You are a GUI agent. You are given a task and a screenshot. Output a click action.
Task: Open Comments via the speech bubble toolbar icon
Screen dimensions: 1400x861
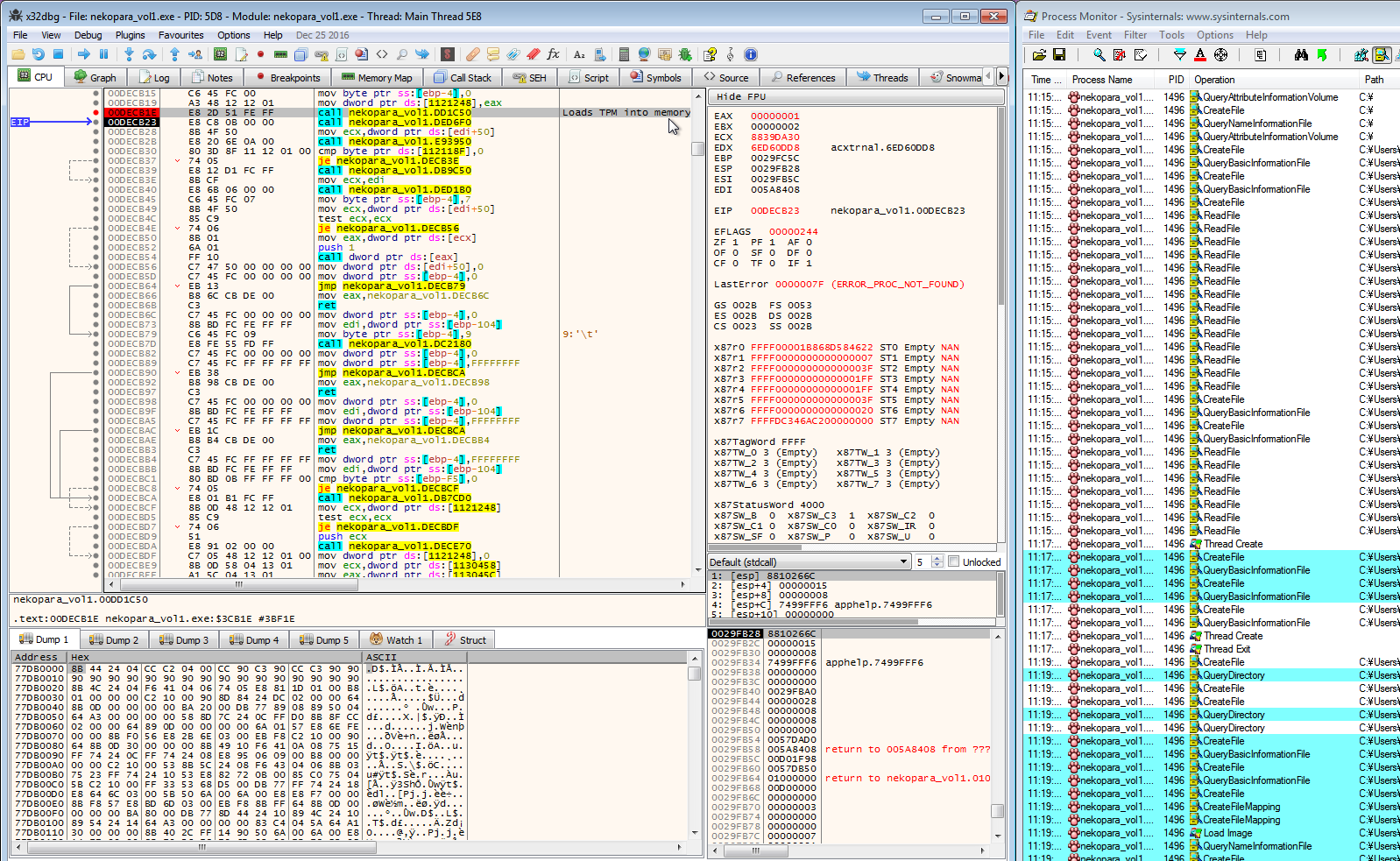(x=493, y=54)
